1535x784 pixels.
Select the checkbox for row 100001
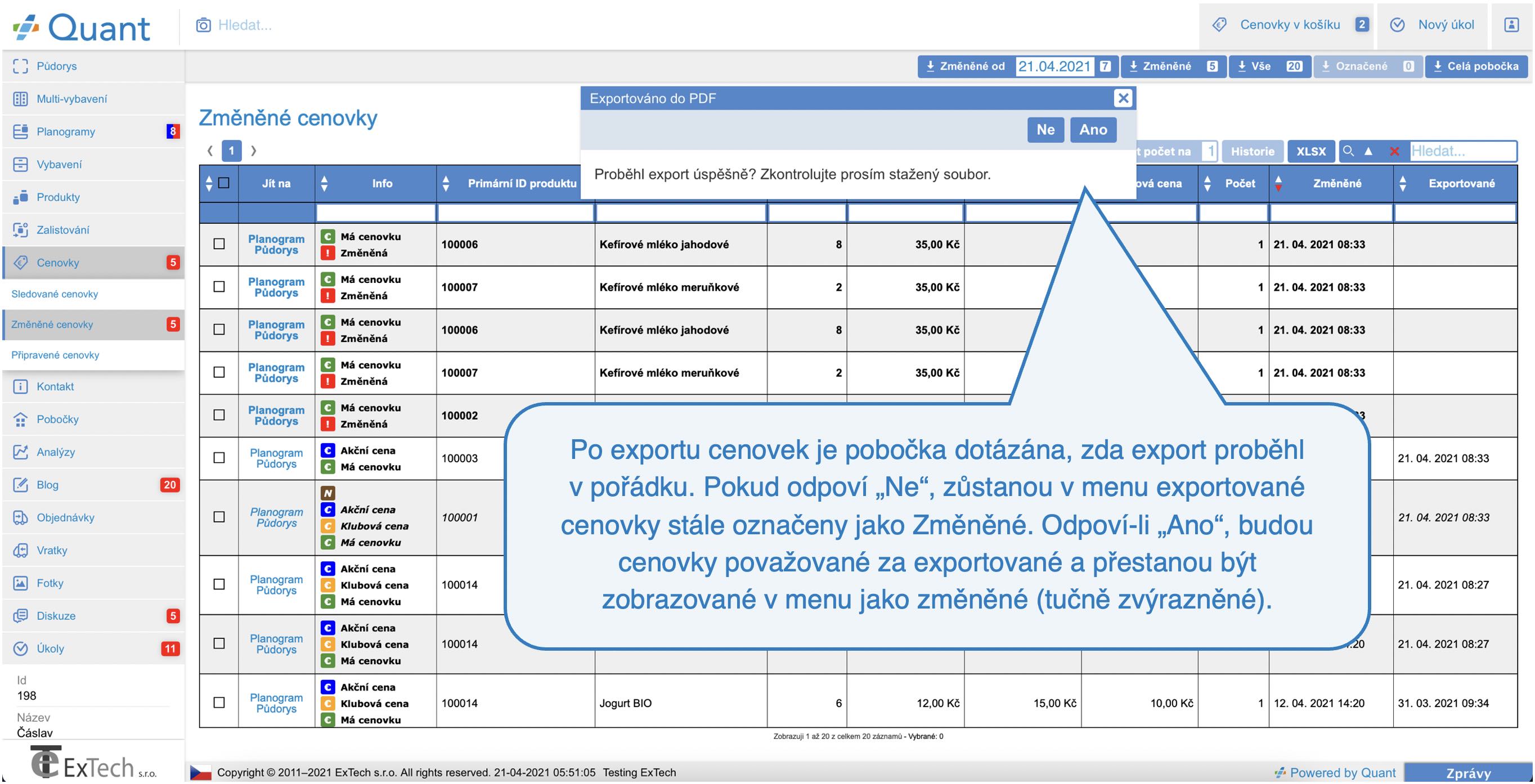219,517
